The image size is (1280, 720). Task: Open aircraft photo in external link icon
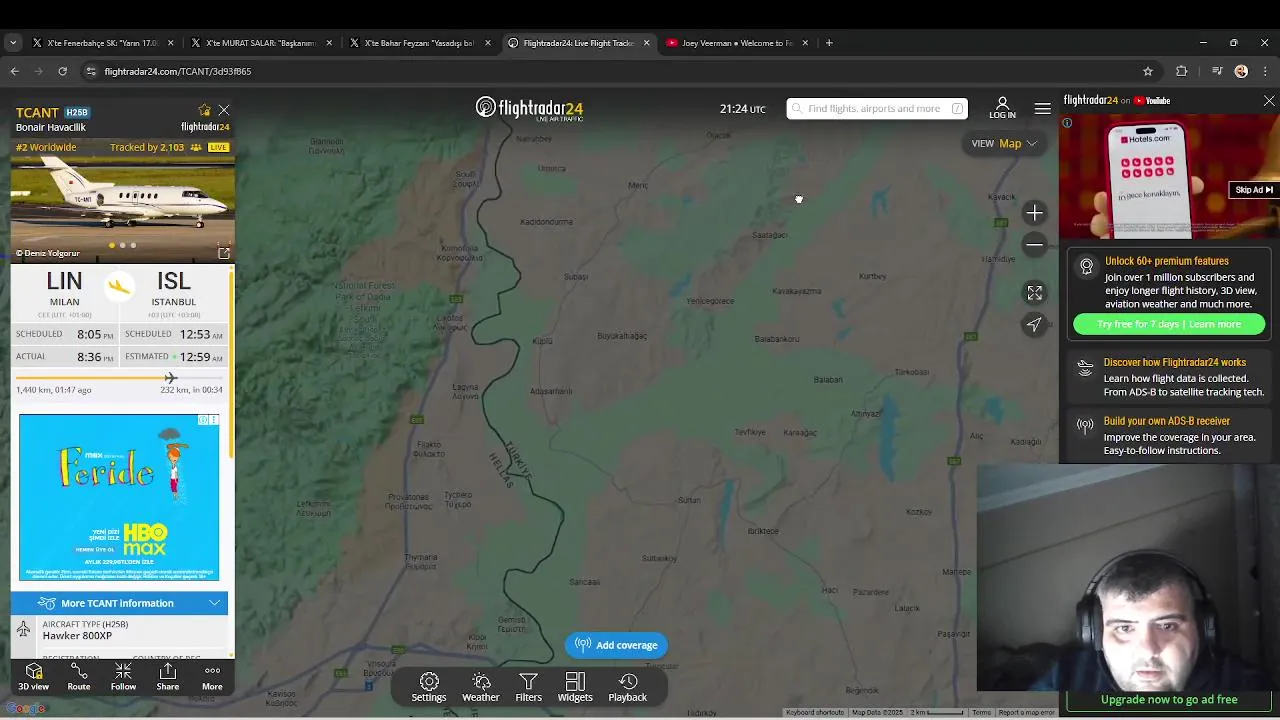pos(224,253)
